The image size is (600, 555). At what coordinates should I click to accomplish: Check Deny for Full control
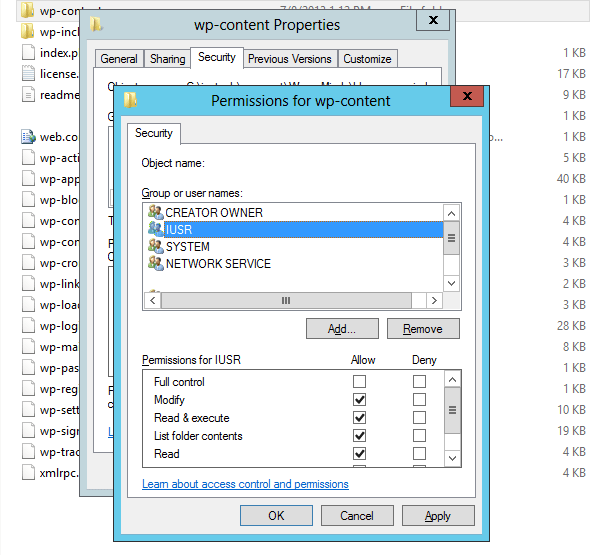coord(419,381)
